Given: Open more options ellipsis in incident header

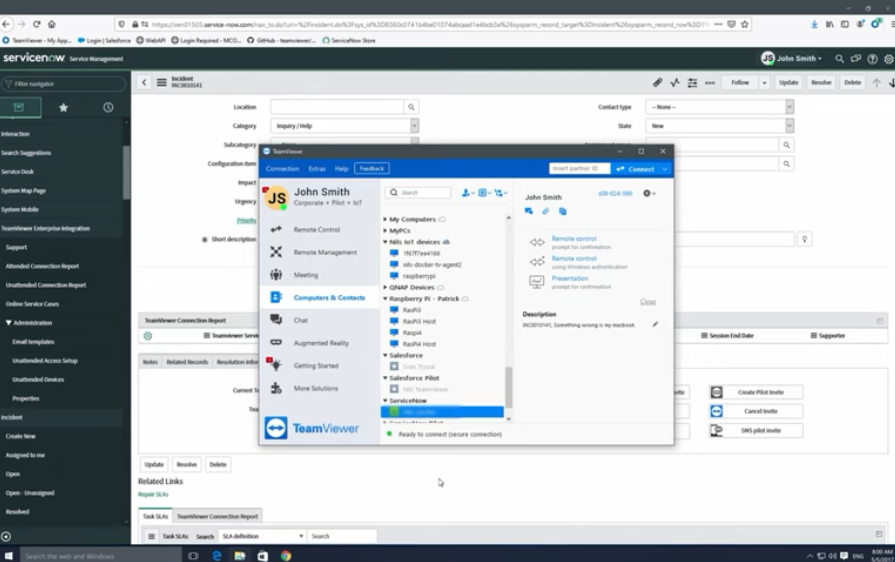Looking at the screenshot, I should click(x=710, y=83).
